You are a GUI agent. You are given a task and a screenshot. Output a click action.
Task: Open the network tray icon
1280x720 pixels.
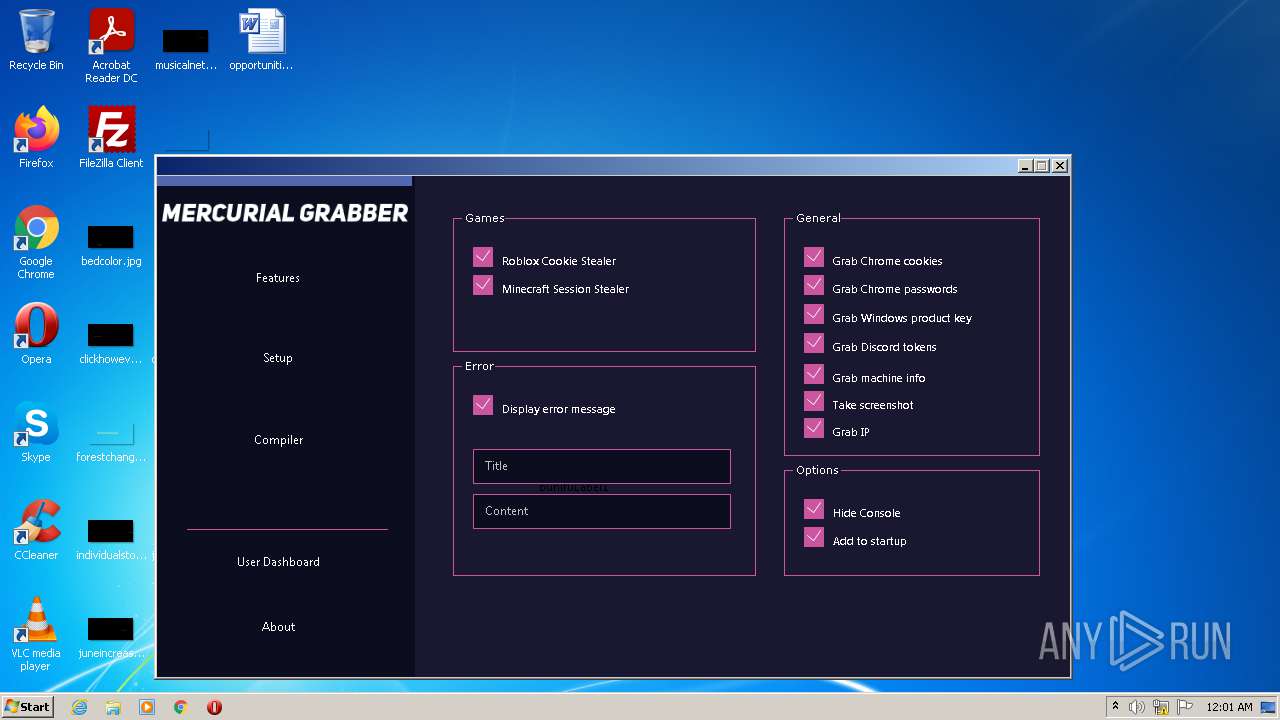tap(1161, 707)
